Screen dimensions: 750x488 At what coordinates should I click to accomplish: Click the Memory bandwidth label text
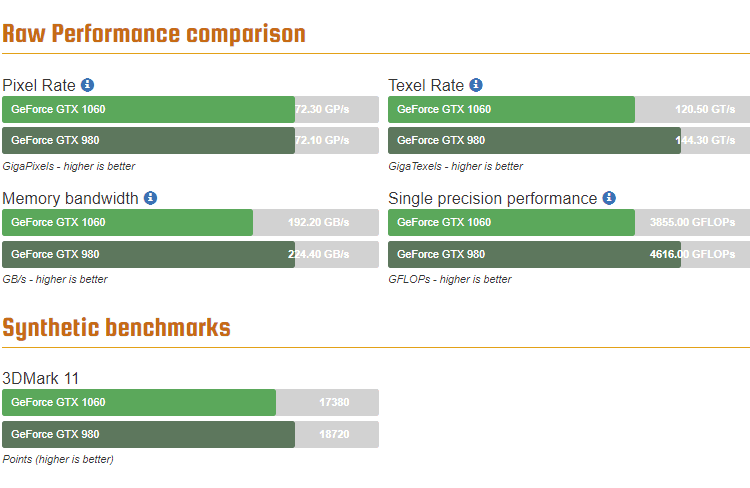(x=70, y=198)
